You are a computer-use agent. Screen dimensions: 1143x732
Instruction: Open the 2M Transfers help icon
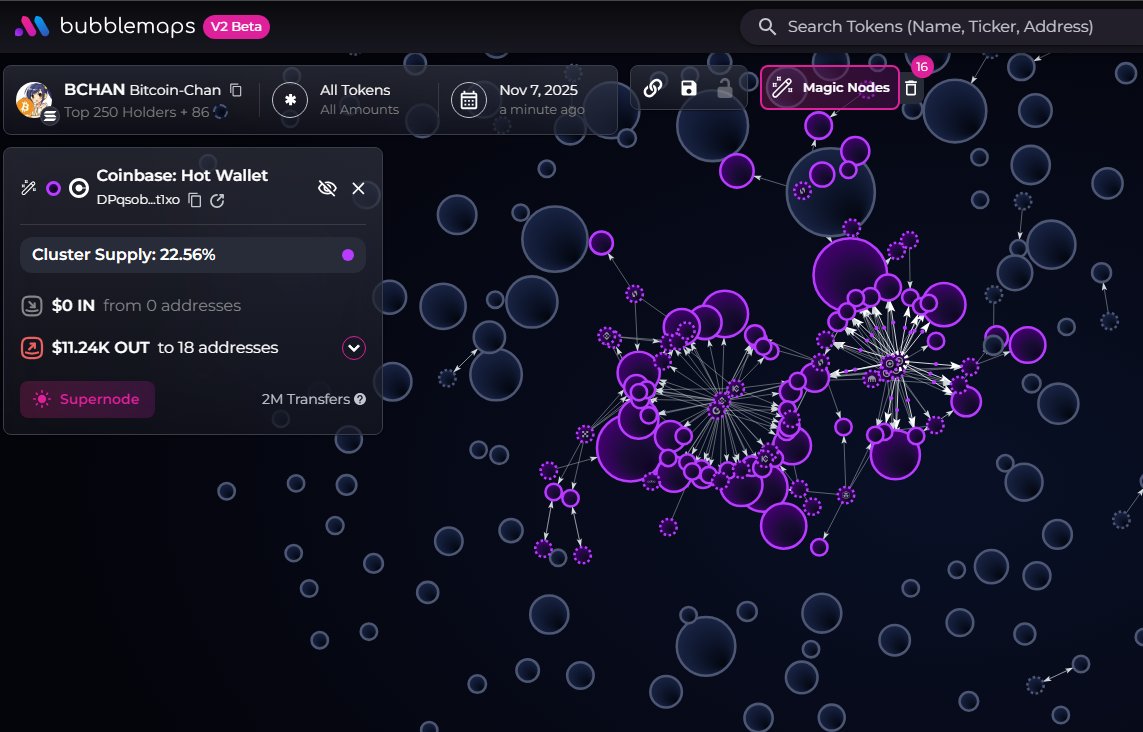point(360,399)
